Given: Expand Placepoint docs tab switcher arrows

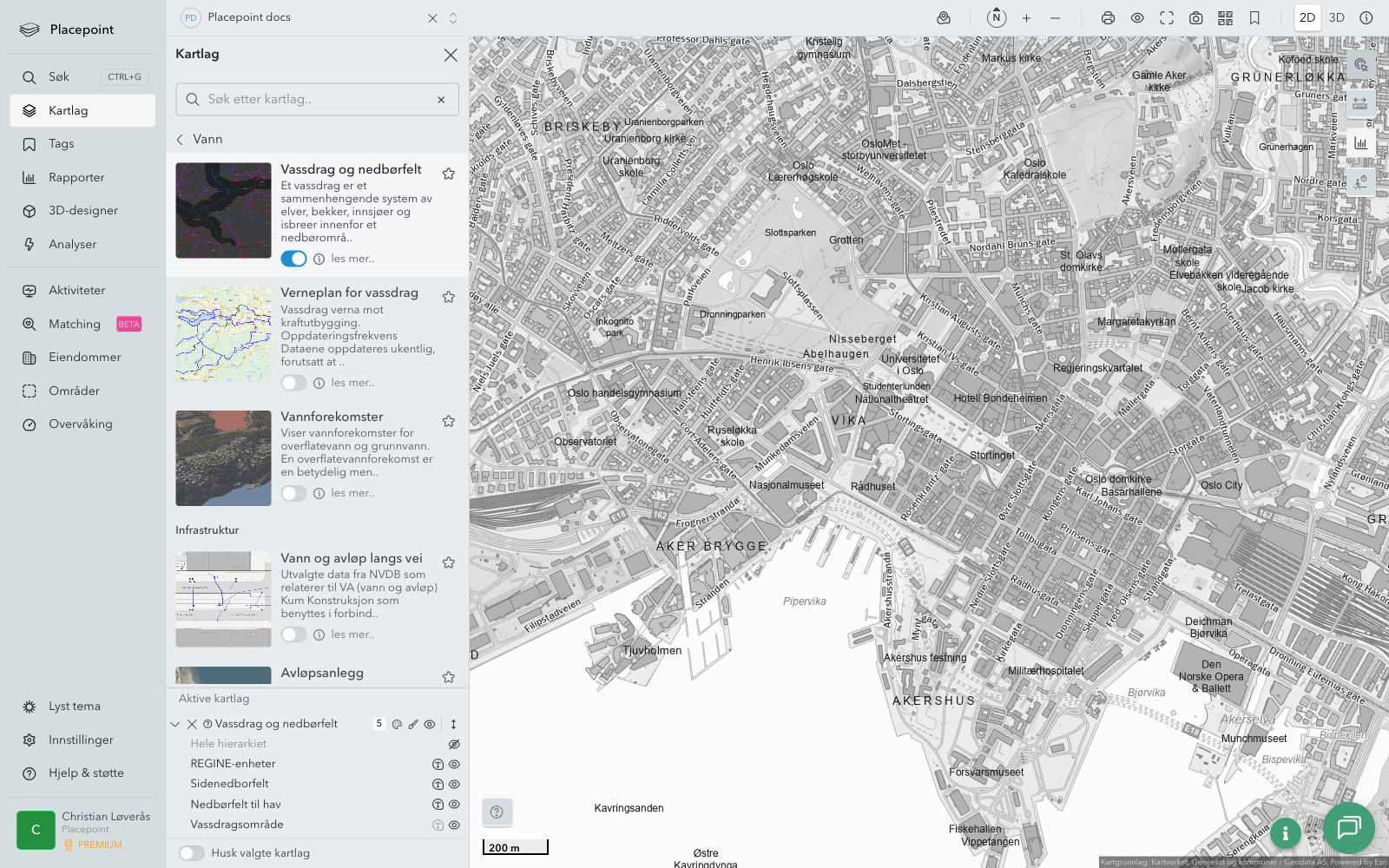Looking at the screenshot, I should 453,18.
